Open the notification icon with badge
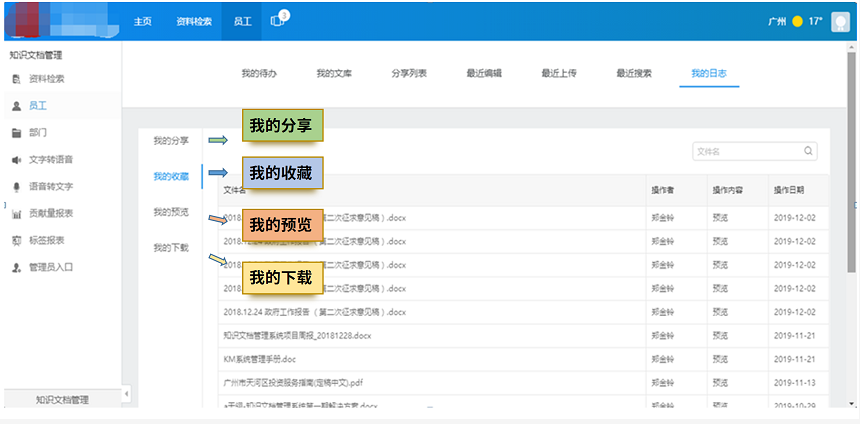The image size is (860, 424). (279, 21)
